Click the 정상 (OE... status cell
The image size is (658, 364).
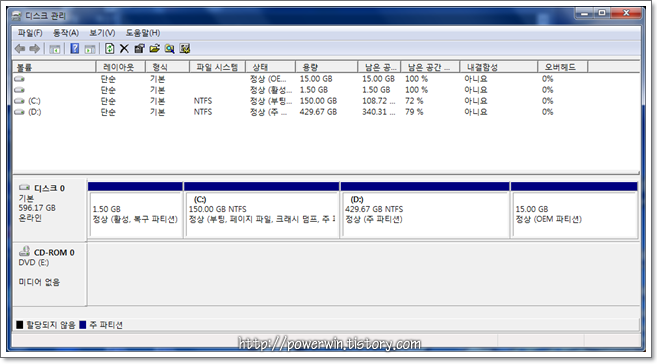point(268,79)
